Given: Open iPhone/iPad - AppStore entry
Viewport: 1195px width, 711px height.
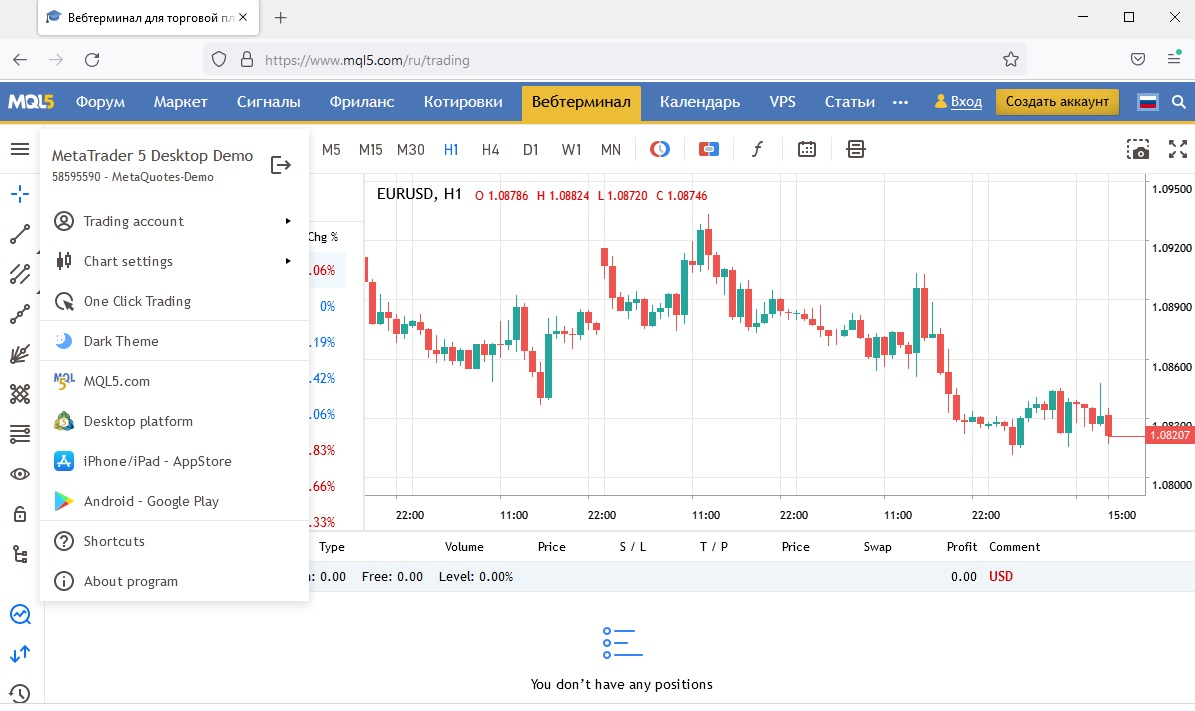Looking at the screenshot, I should tap(175, 461).
